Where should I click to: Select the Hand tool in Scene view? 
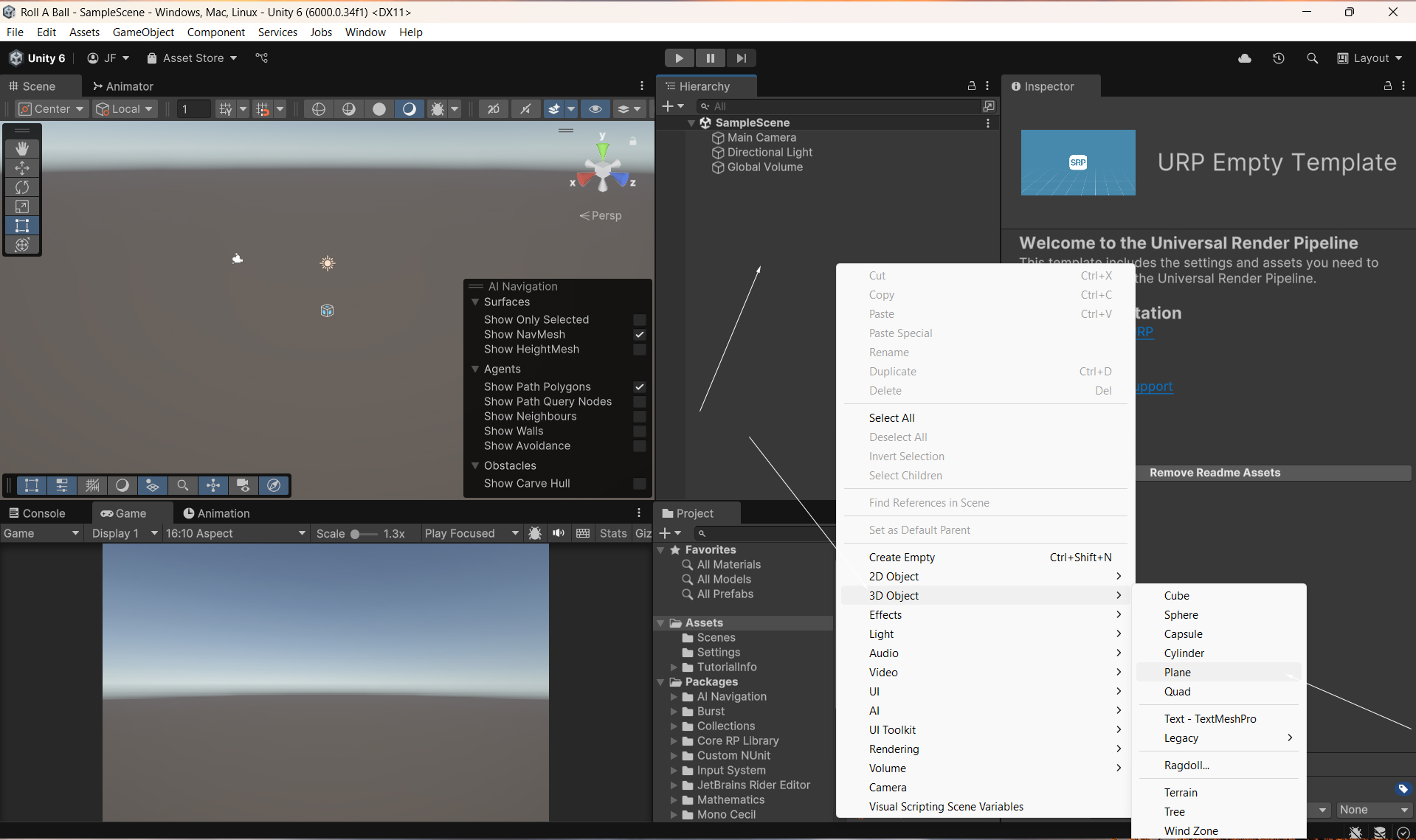pos(22,149)
